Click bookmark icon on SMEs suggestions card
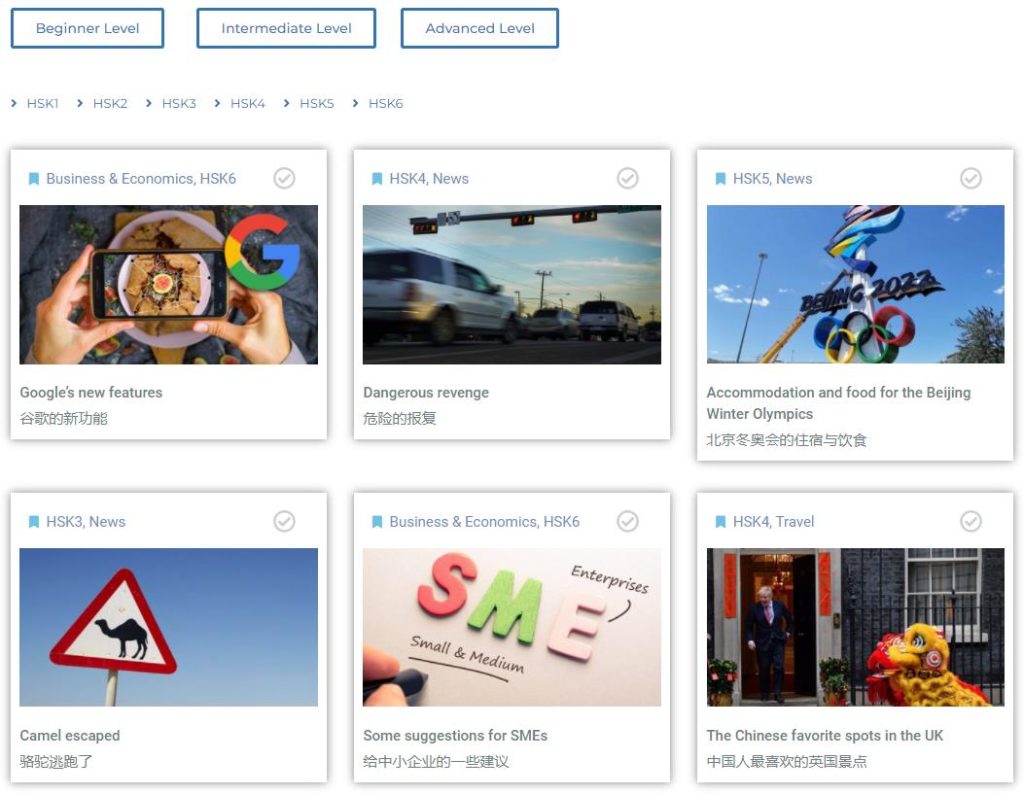 [377, 522]
